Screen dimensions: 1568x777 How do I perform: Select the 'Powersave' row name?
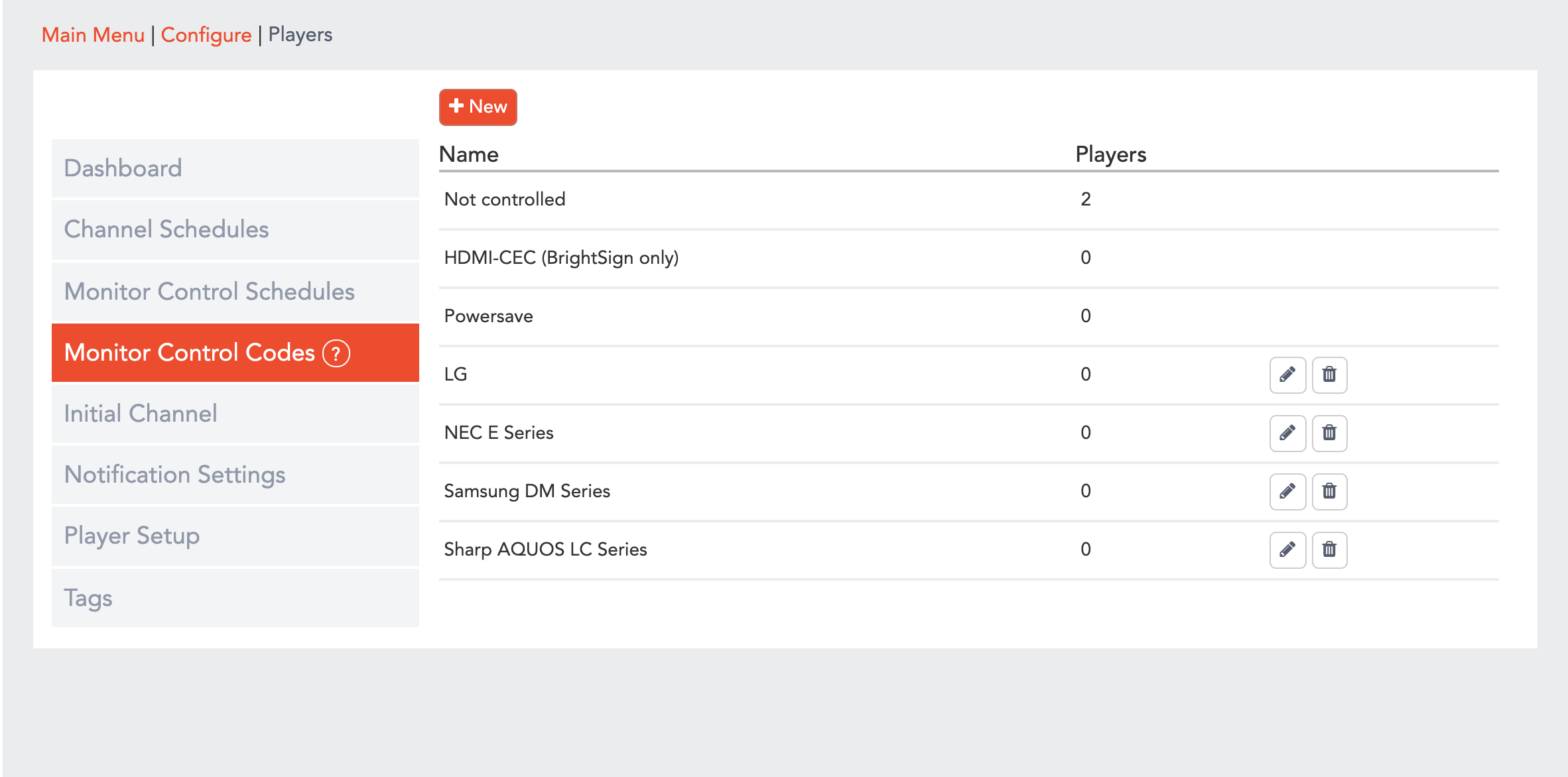coord(488,316)
